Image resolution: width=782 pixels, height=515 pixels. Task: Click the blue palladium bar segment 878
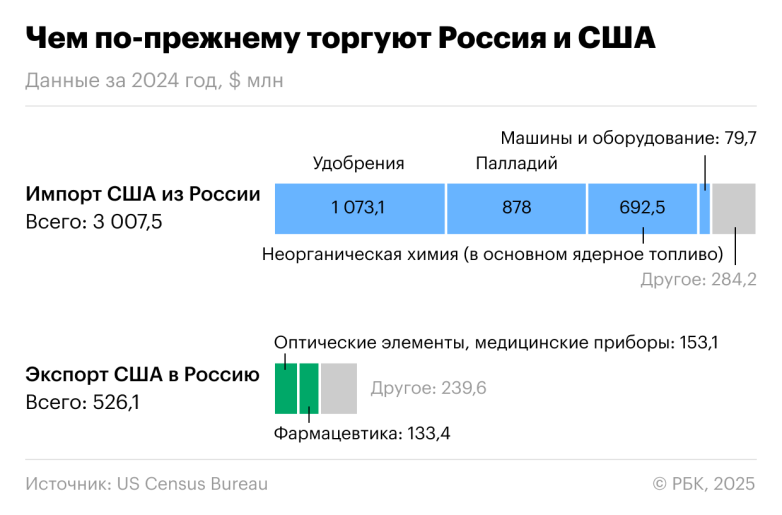coord(516,208)
